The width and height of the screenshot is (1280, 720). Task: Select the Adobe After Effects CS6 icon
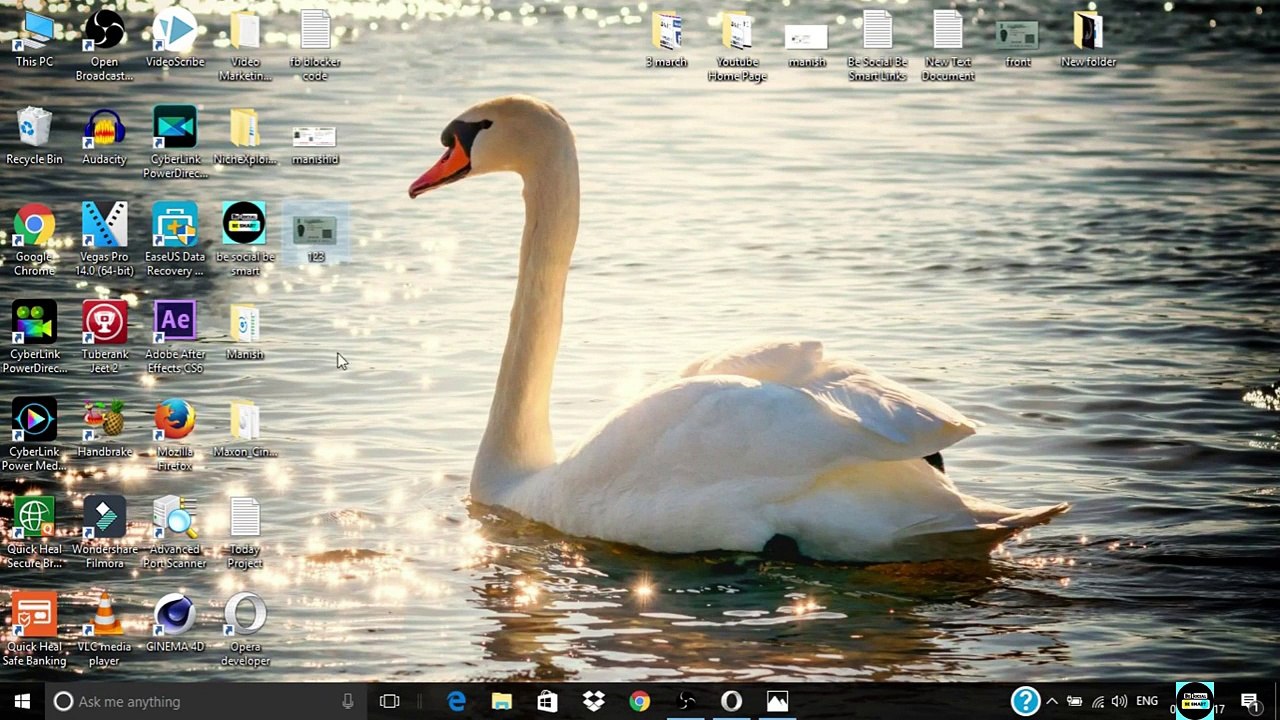tap(175, 324)
